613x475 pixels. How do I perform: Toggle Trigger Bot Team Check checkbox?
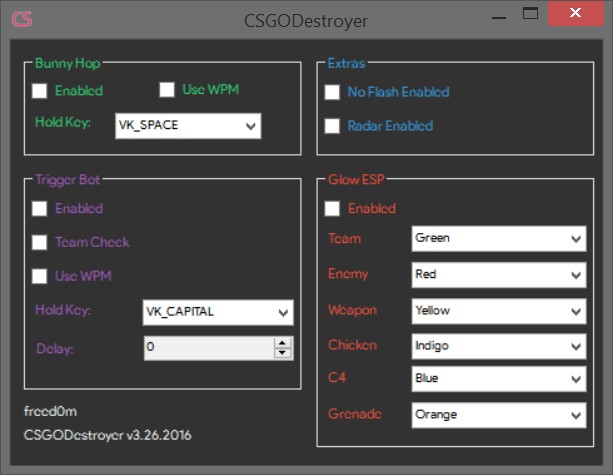(x=39, y=242)
